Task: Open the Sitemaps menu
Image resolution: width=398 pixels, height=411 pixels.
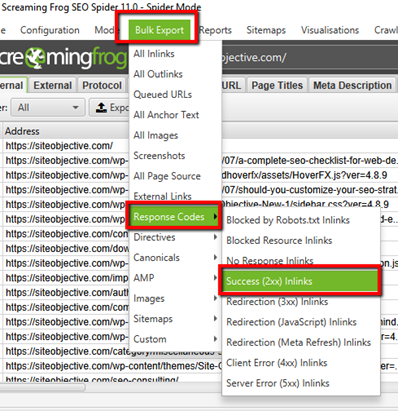Action: pyautogui.click(x=266, y=30)
